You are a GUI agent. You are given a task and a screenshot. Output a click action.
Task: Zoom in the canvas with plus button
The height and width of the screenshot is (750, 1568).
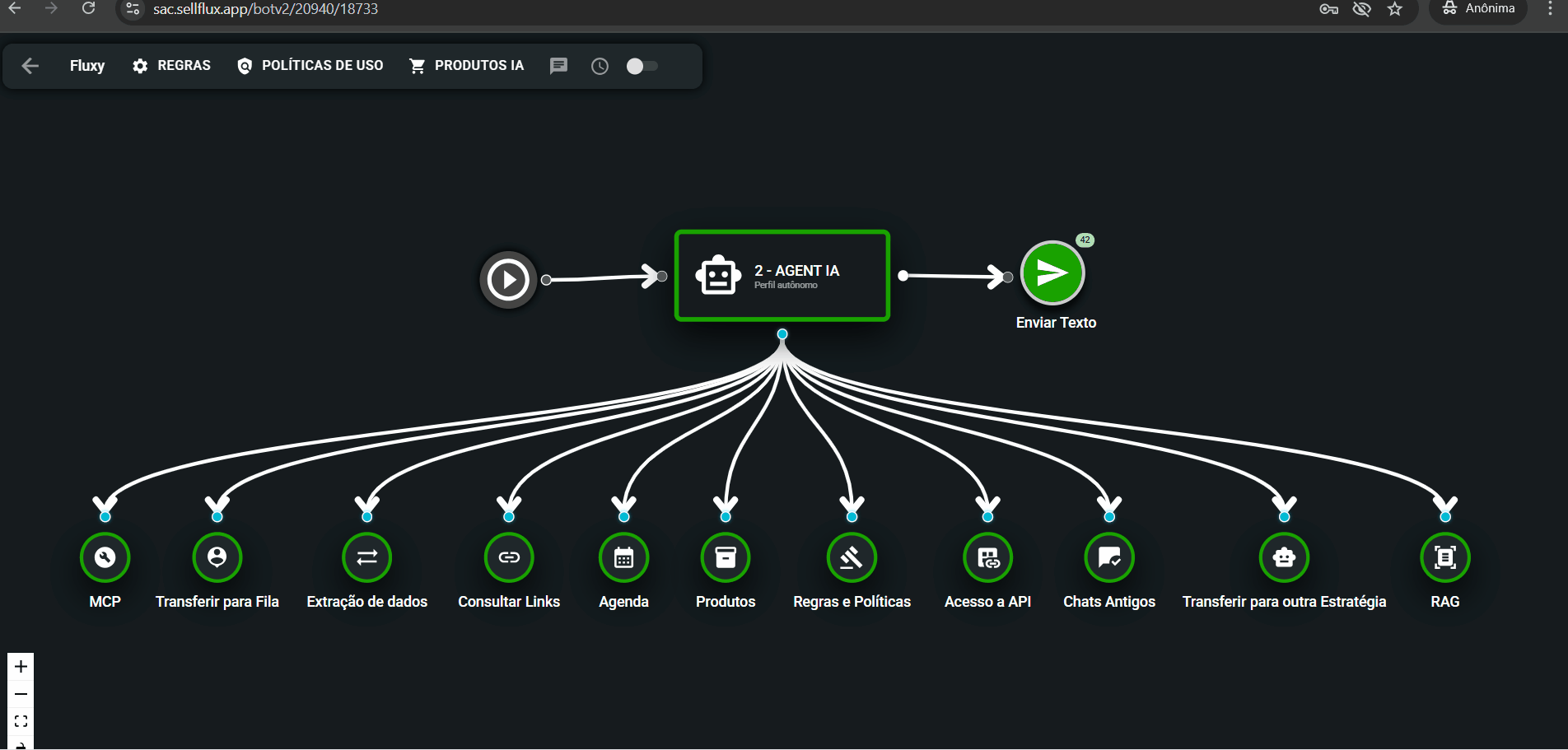click(21, 666)
